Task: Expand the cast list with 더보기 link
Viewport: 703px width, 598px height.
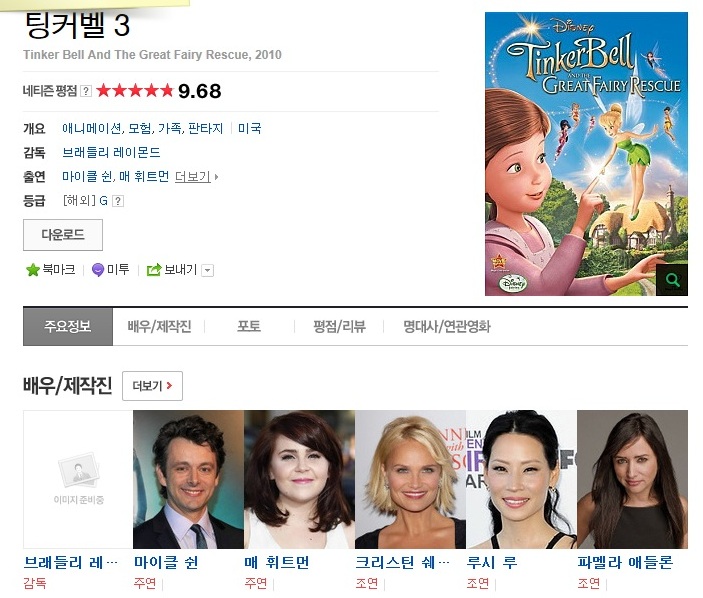Action: [x=196, y=177]
